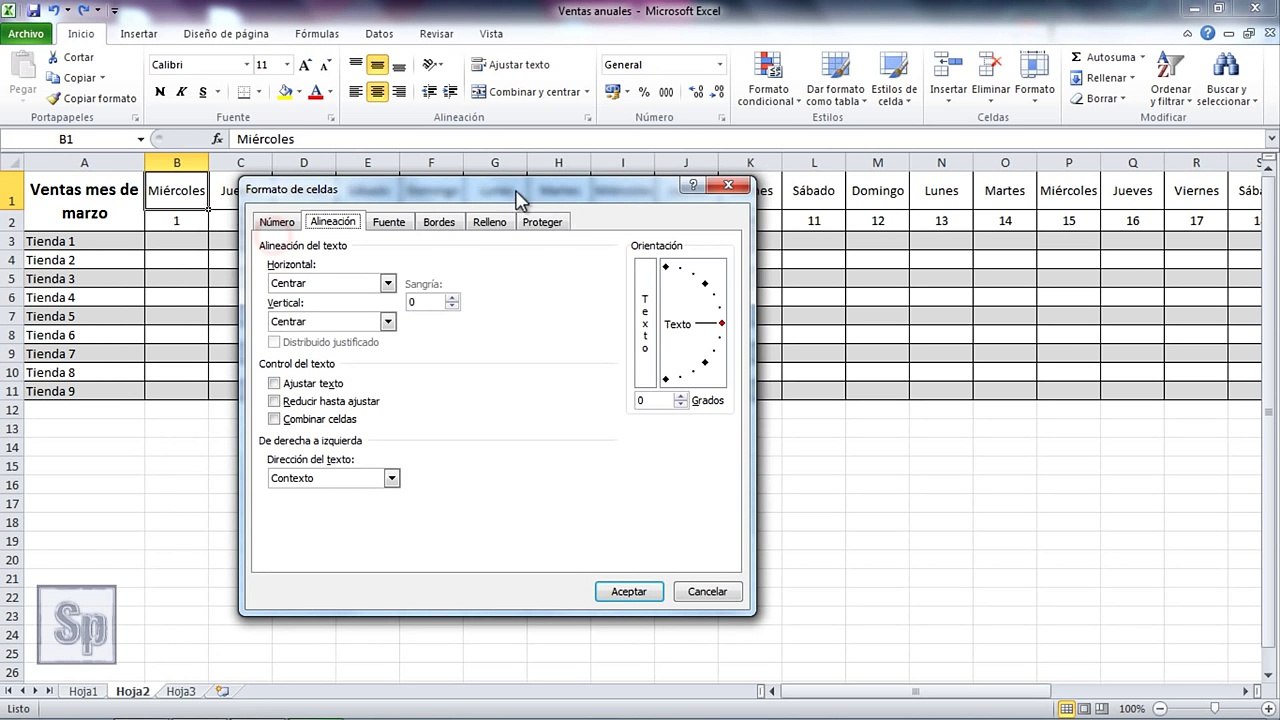Click the zoom slider in status bar

pyautogui.click(x=1215, y=708)
